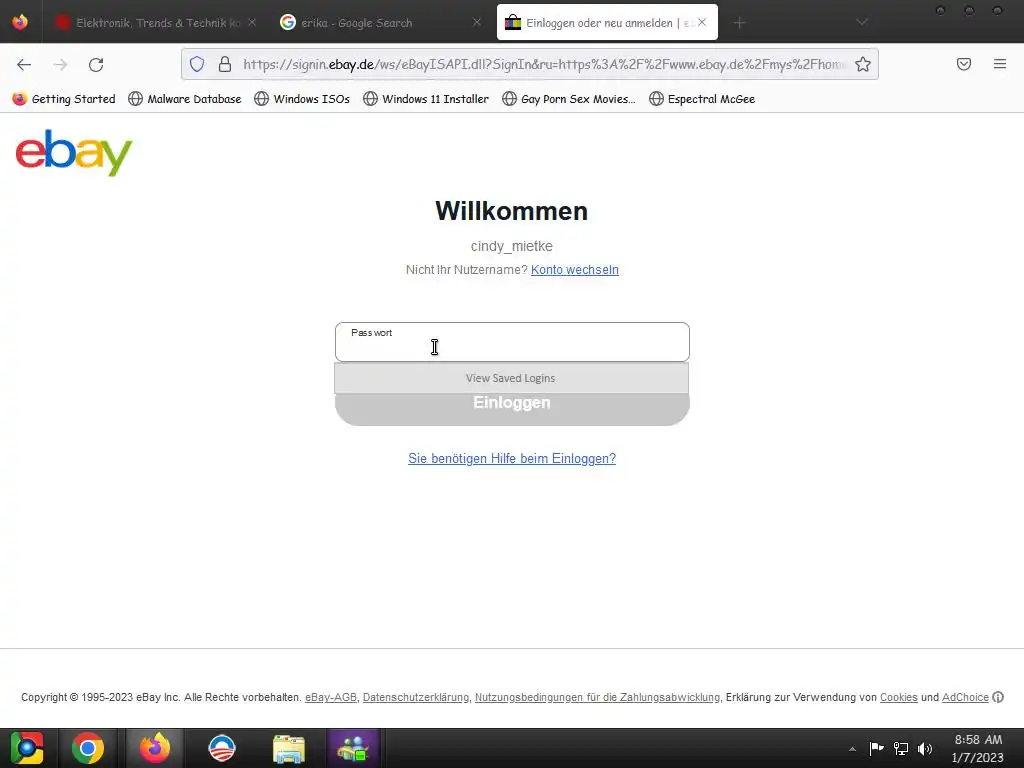Reload the current eBay page

96,65
